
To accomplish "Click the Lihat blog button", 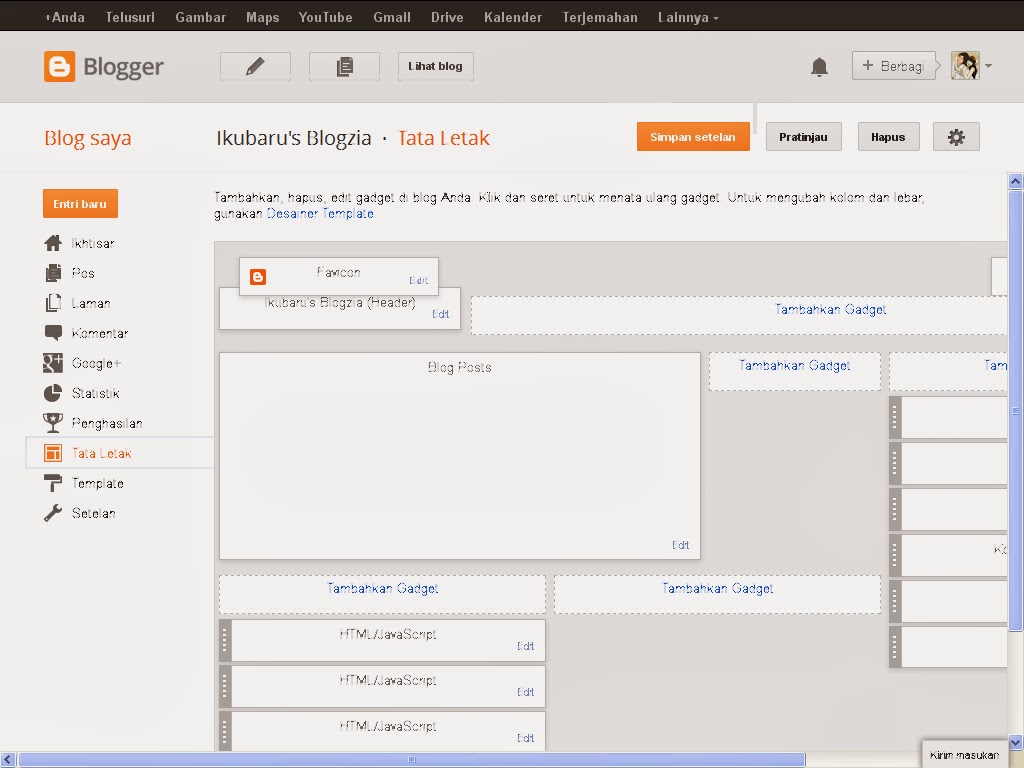I will coord(436,66).
